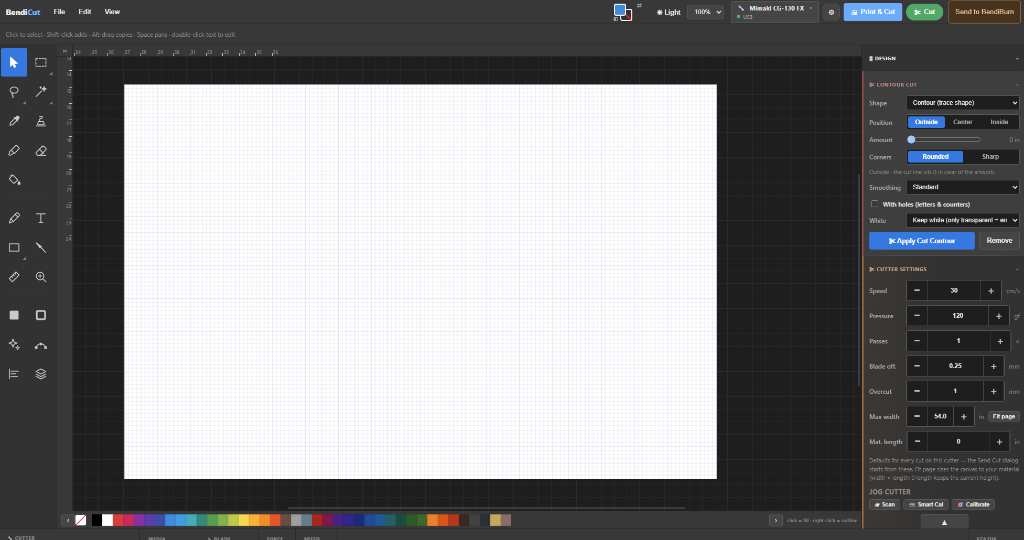The width and height of the screenshot is (1024, 540).
Task: Select the stamp tool
Action: (x=40, y=121)
